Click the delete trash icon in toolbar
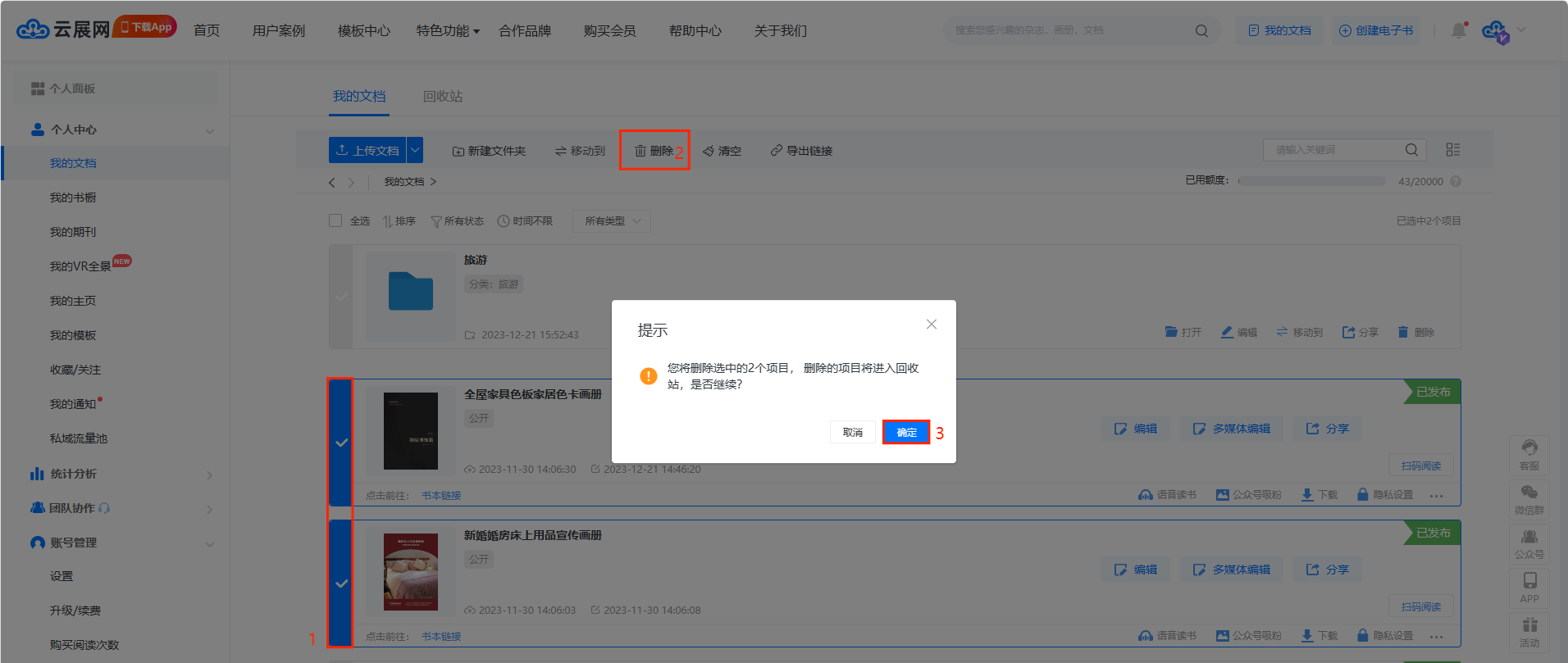The width and height of the screenshot is (1568, 663). pyautogui.click(x=640, y=151)
